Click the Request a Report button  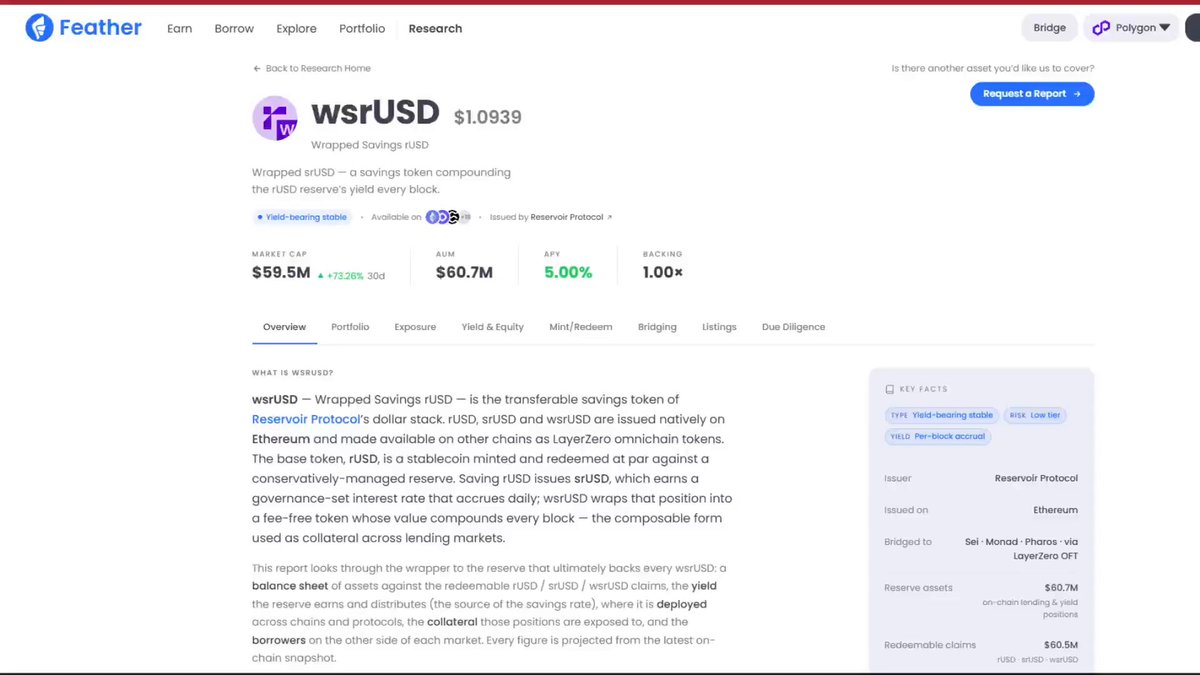(1032, 94)
